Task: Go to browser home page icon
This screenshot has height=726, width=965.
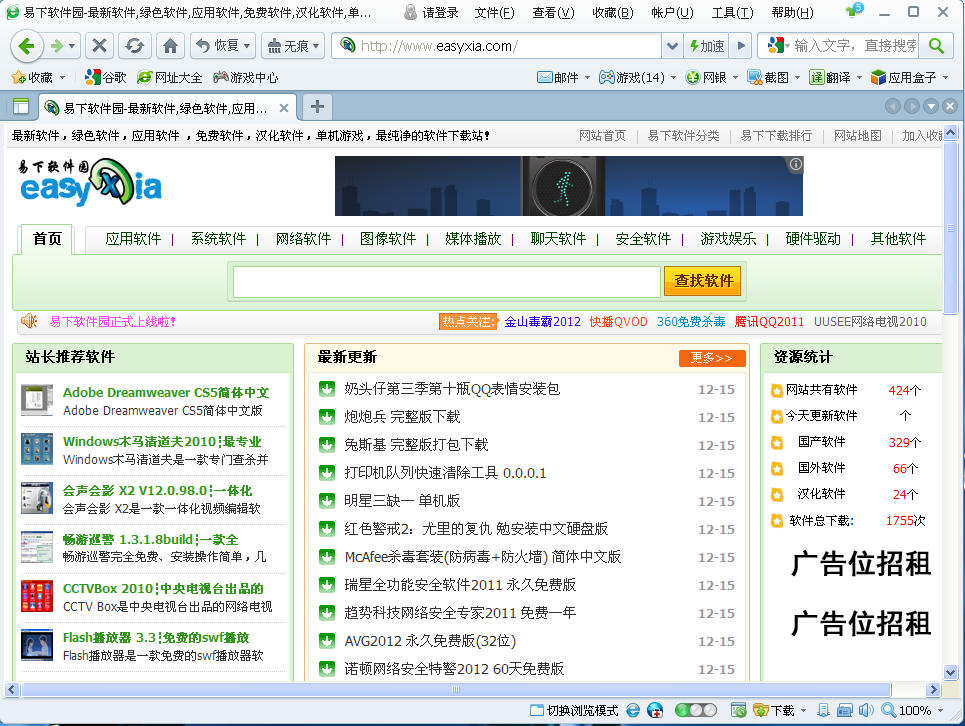Action: pyautogui.click(x=170, y=46)
